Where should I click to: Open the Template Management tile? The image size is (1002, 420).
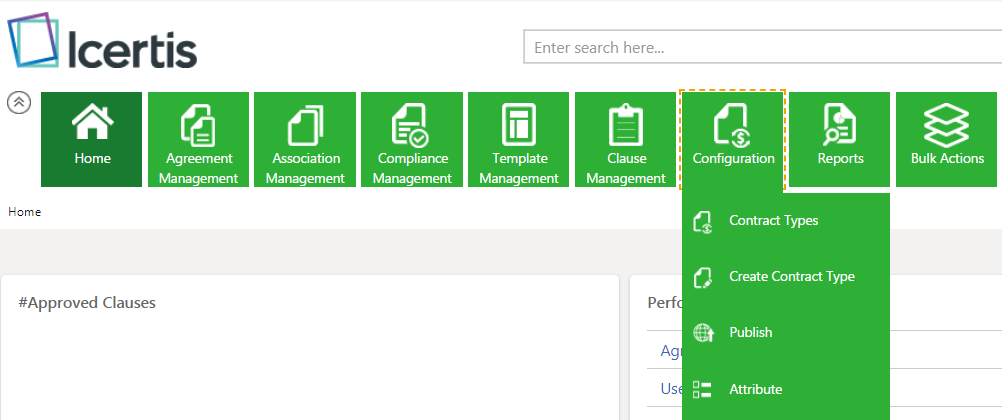(519, 140)
